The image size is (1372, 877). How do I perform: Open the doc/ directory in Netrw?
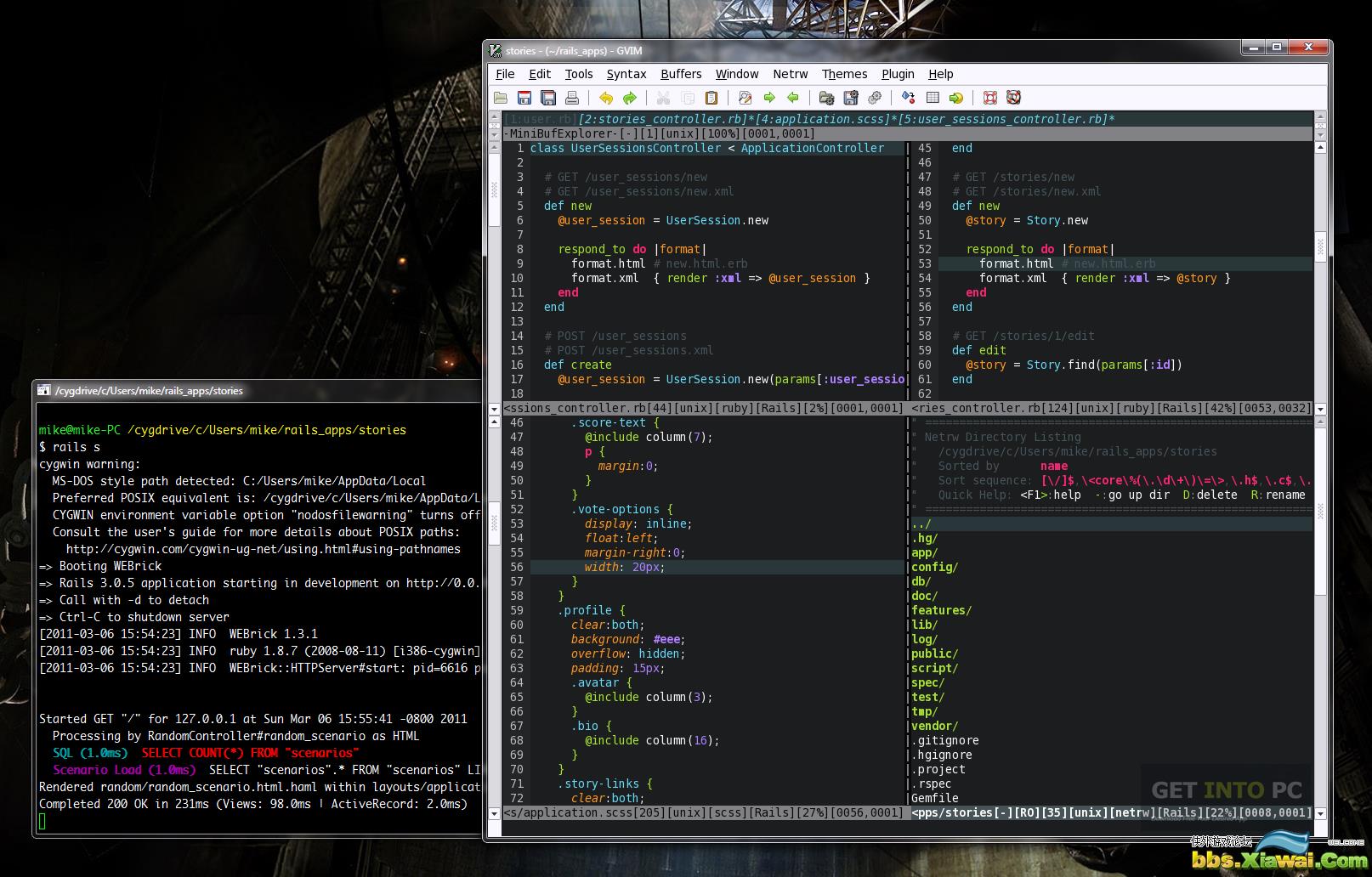[925, 596]
